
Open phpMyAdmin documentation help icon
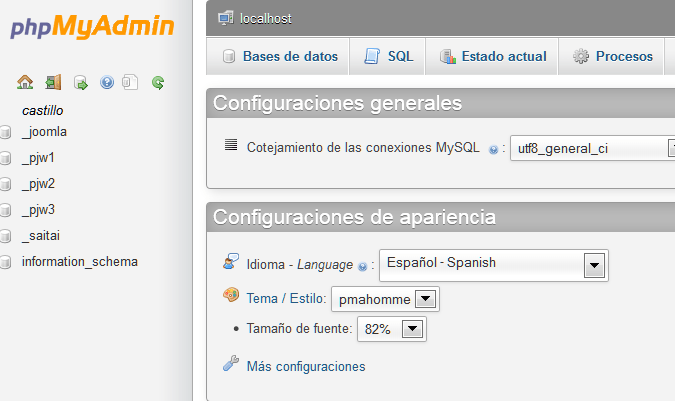click(x=107, y=82)
